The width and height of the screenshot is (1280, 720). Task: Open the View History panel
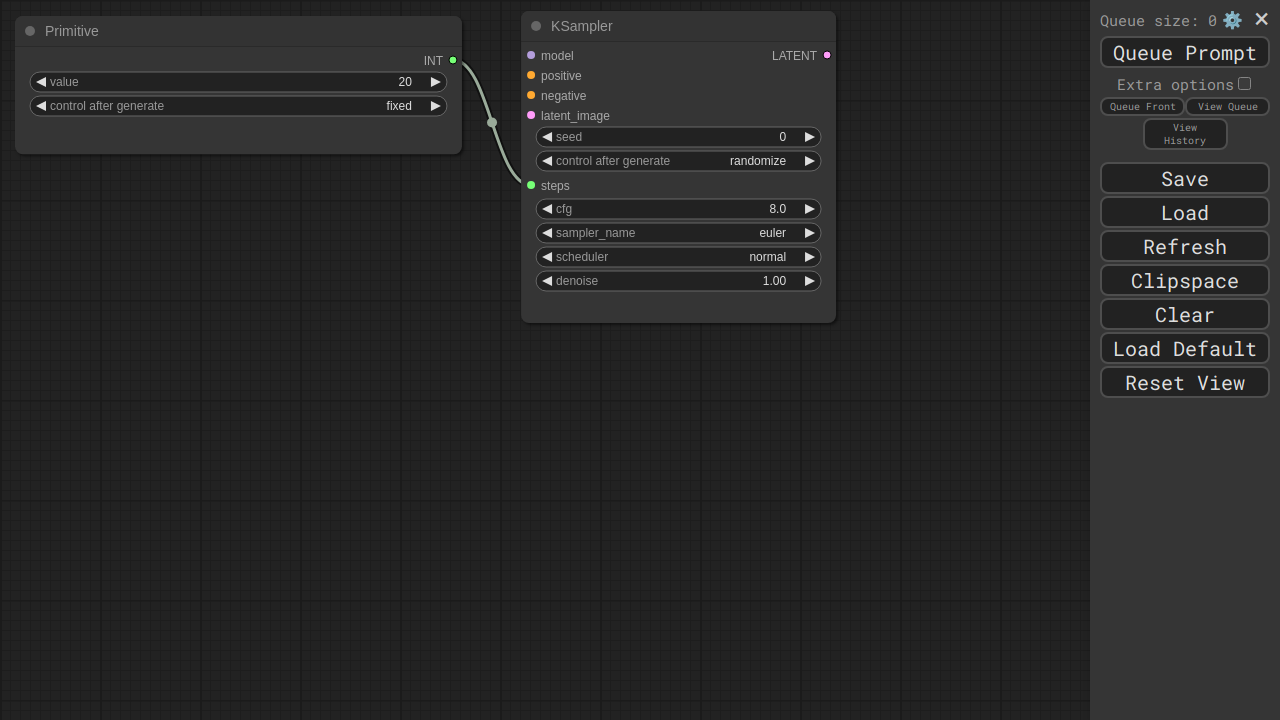coord(1184,134)
